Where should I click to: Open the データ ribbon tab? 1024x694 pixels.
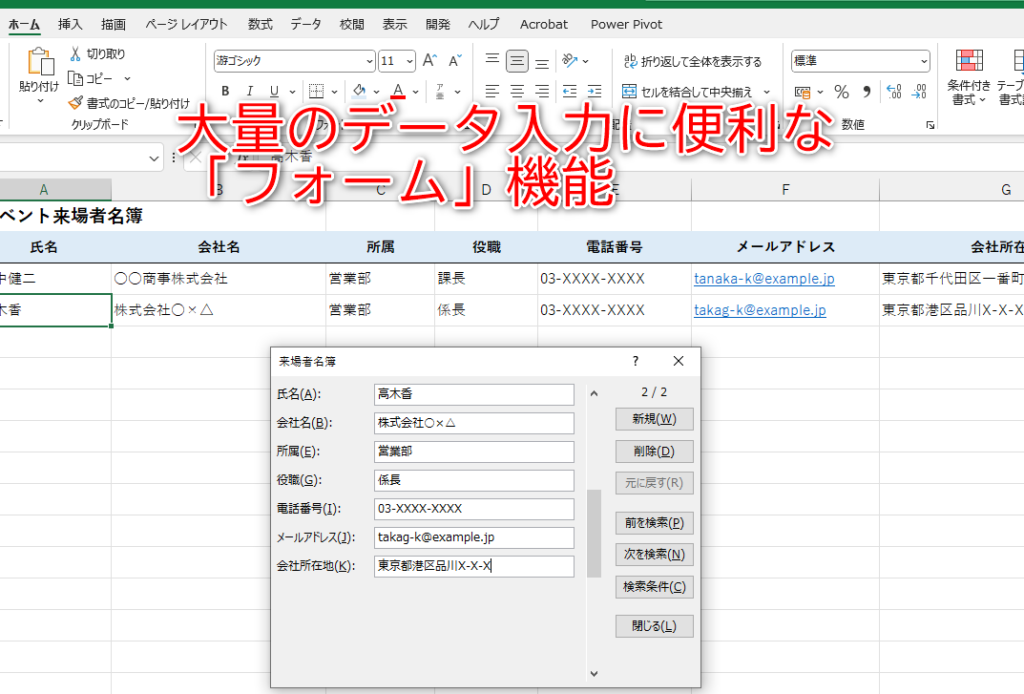click(306, 25)
